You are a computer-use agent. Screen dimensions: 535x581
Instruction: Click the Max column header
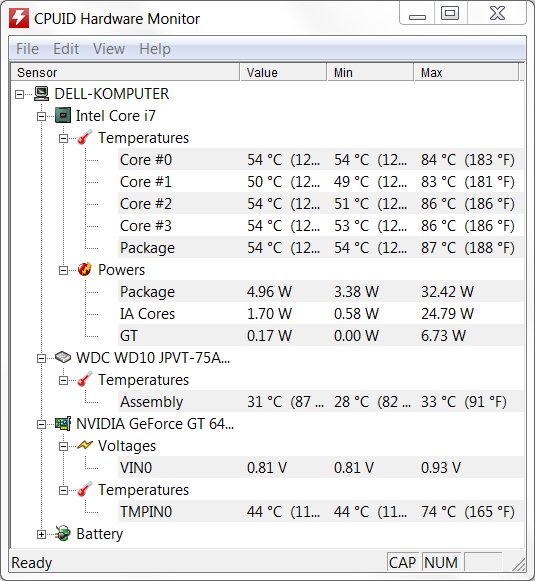pyautogui.click(x=466, y=72)
